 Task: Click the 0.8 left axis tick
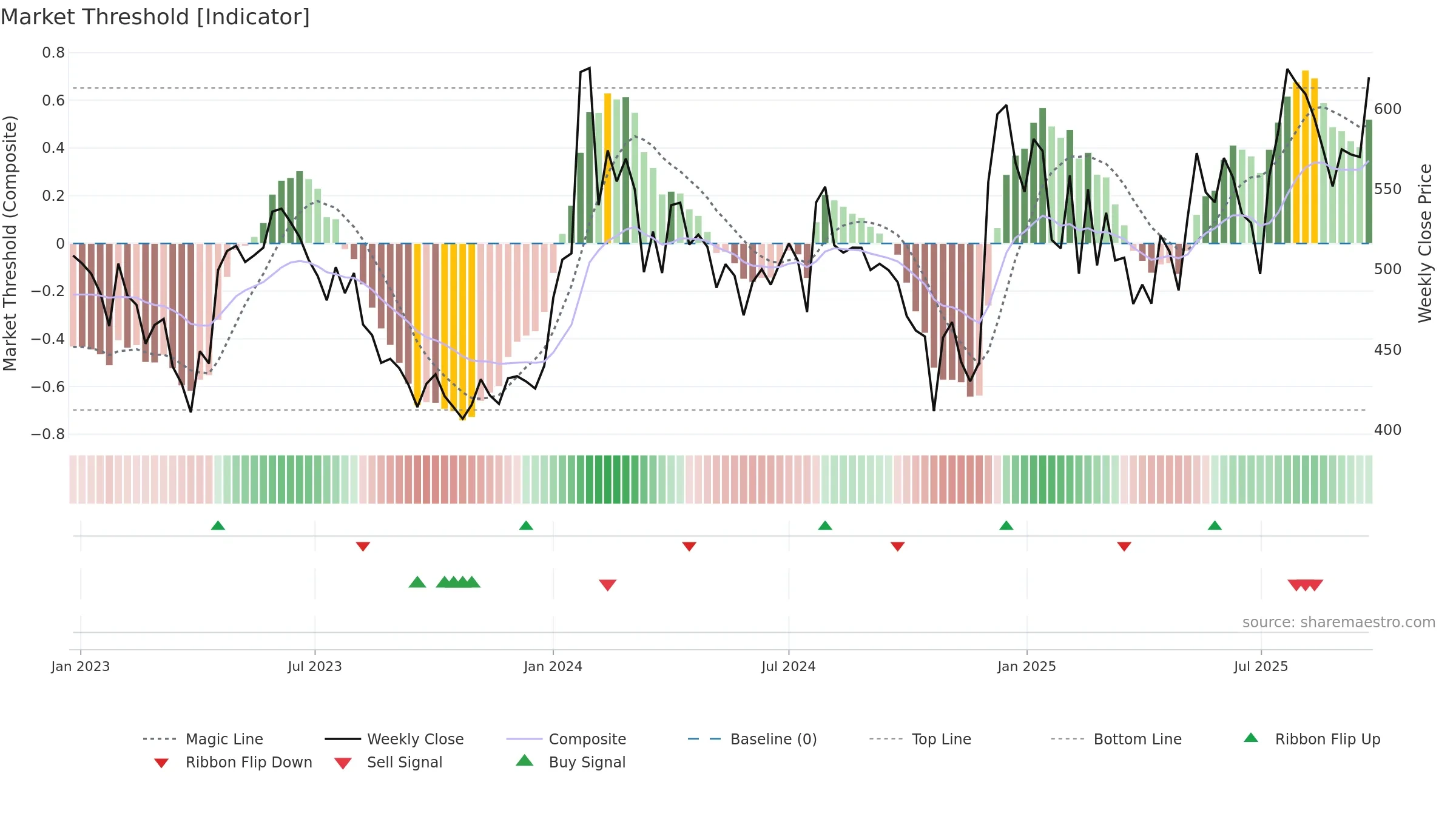point(53,53)
